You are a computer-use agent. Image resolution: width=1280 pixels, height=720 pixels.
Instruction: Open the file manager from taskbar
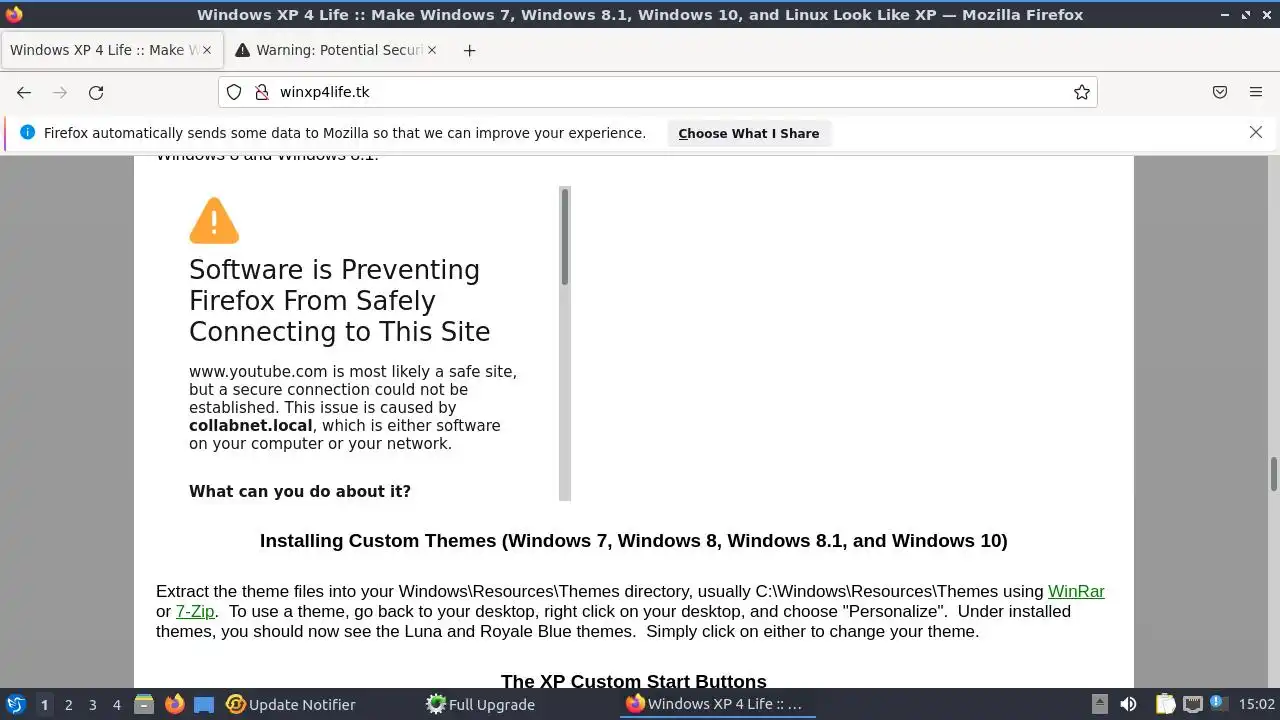(144, 704)
